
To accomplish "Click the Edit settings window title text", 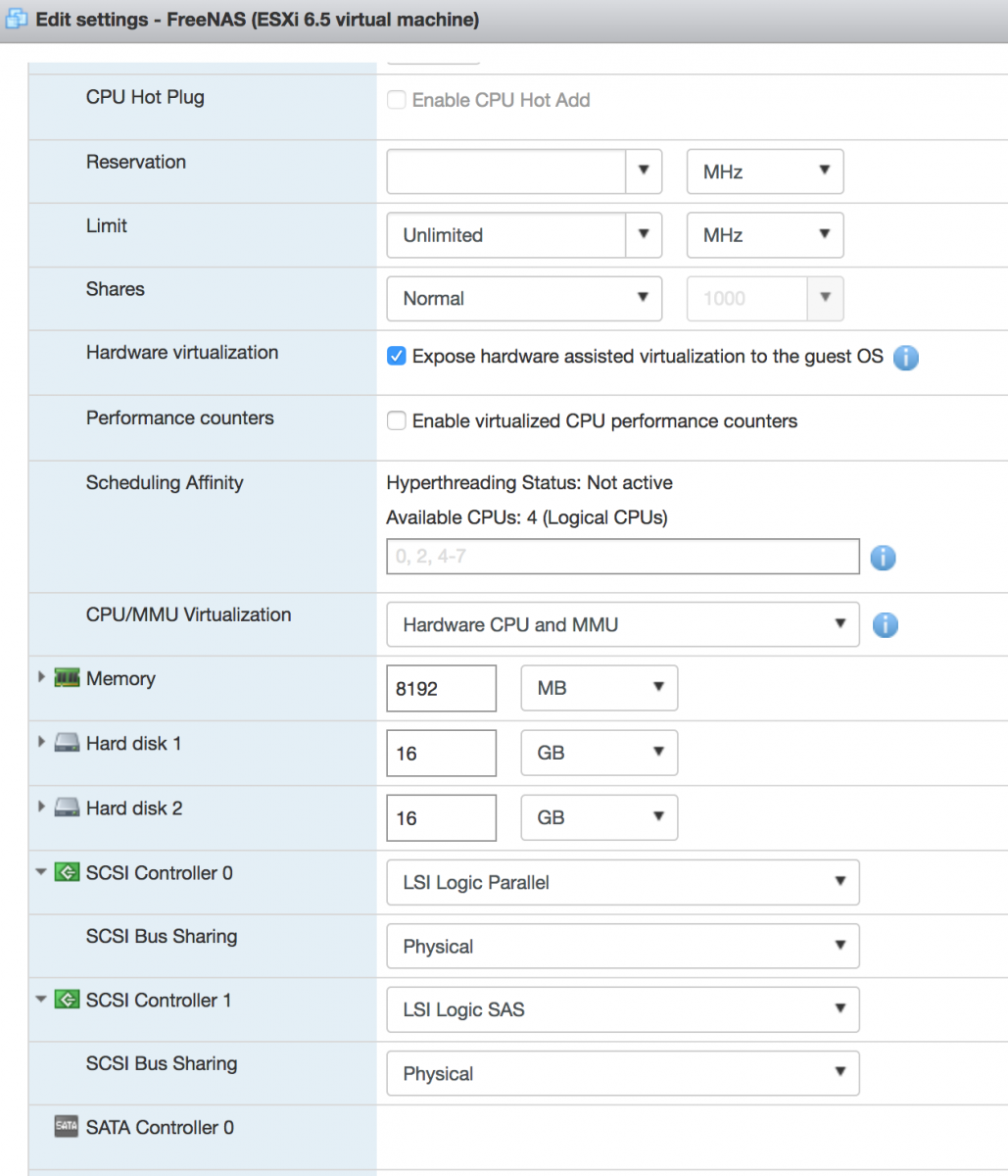I will [x=258, y=20].
